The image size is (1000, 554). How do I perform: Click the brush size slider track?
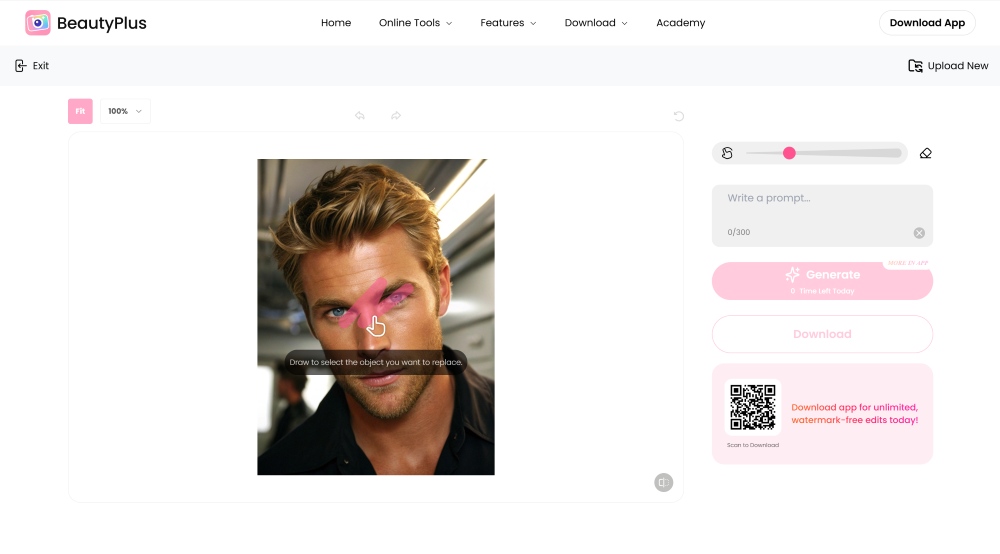point(823,153)
